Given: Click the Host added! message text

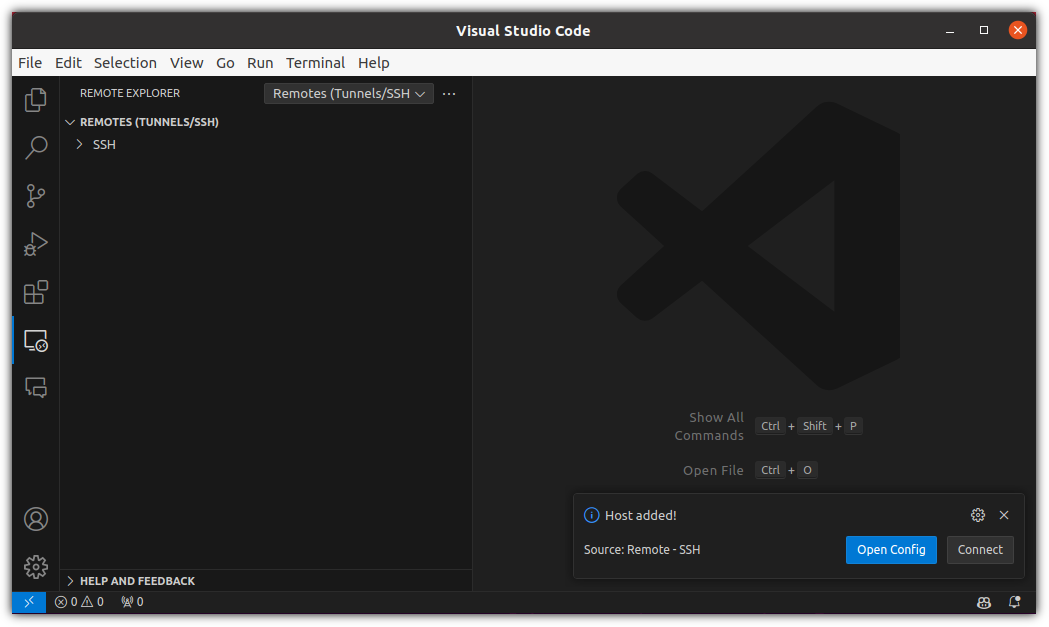Looking at the screenshot, I should tap(640, 515).
